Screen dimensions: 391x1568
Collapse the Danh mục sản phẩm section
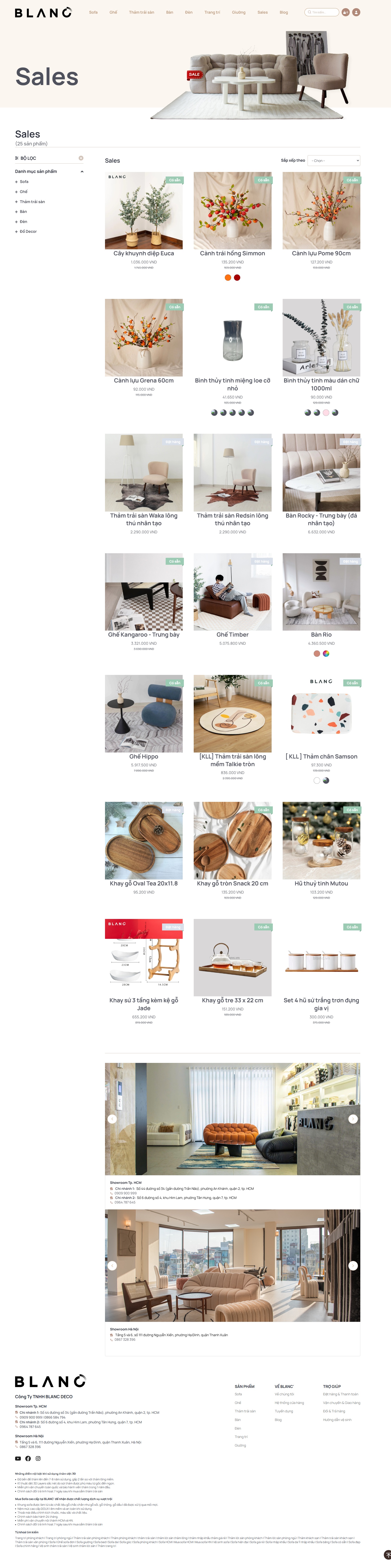[82, 172]
